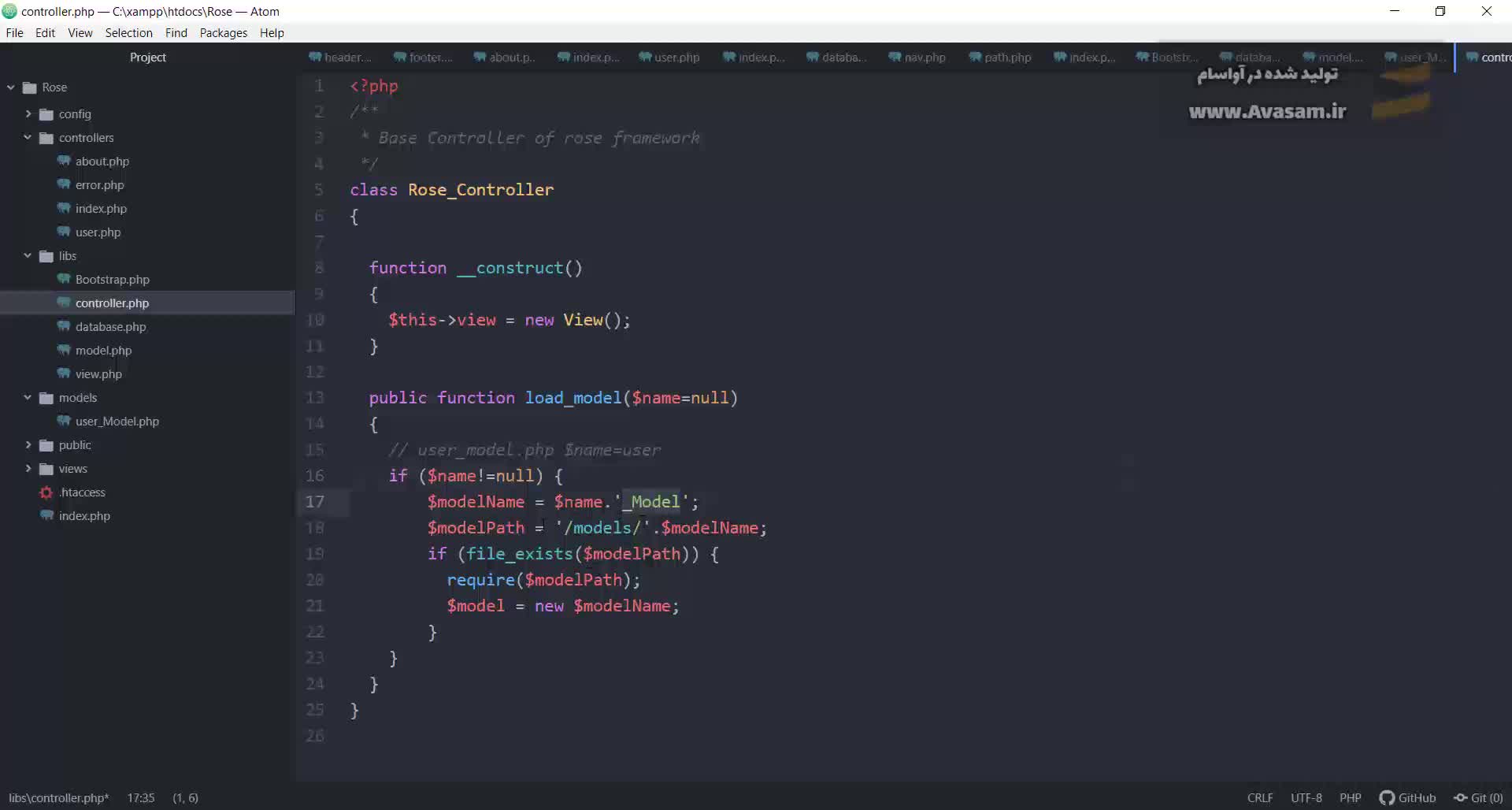
Task: Open database.php from libs folder
Action: (110, 326)
